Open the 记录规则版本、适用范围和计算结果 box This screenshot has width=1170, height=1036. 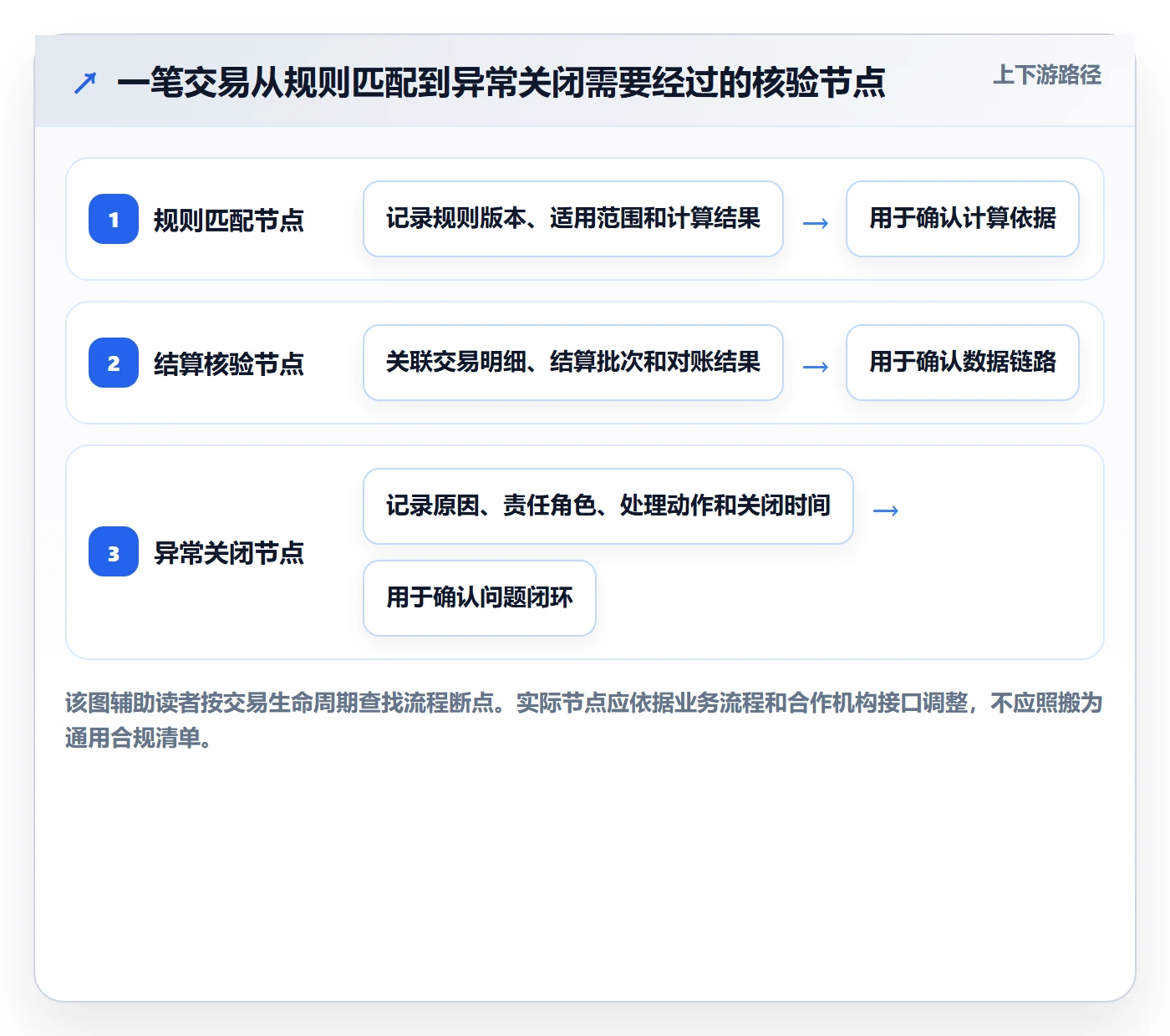[573, 219]
